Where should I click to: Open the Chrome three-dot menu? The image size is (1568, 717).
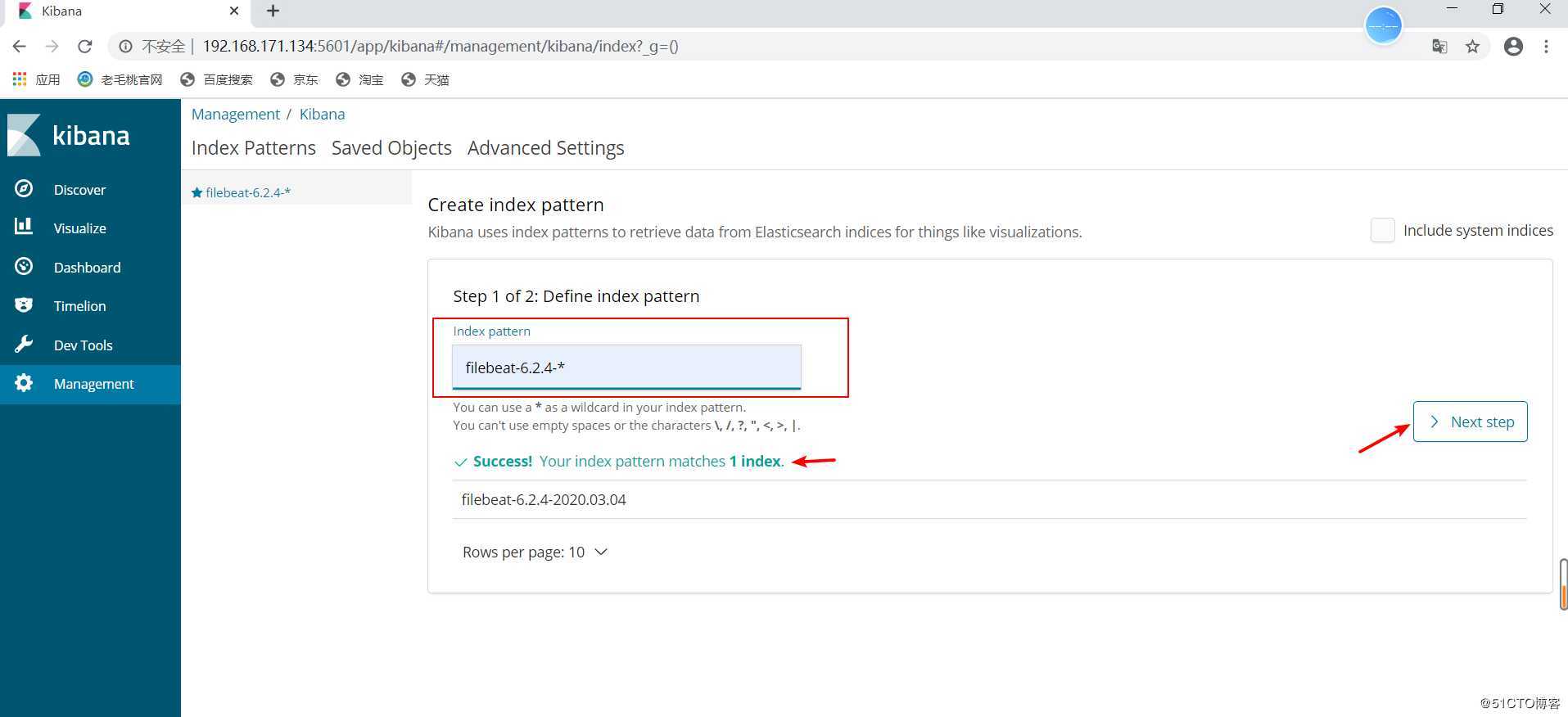tap(1546, 47)
